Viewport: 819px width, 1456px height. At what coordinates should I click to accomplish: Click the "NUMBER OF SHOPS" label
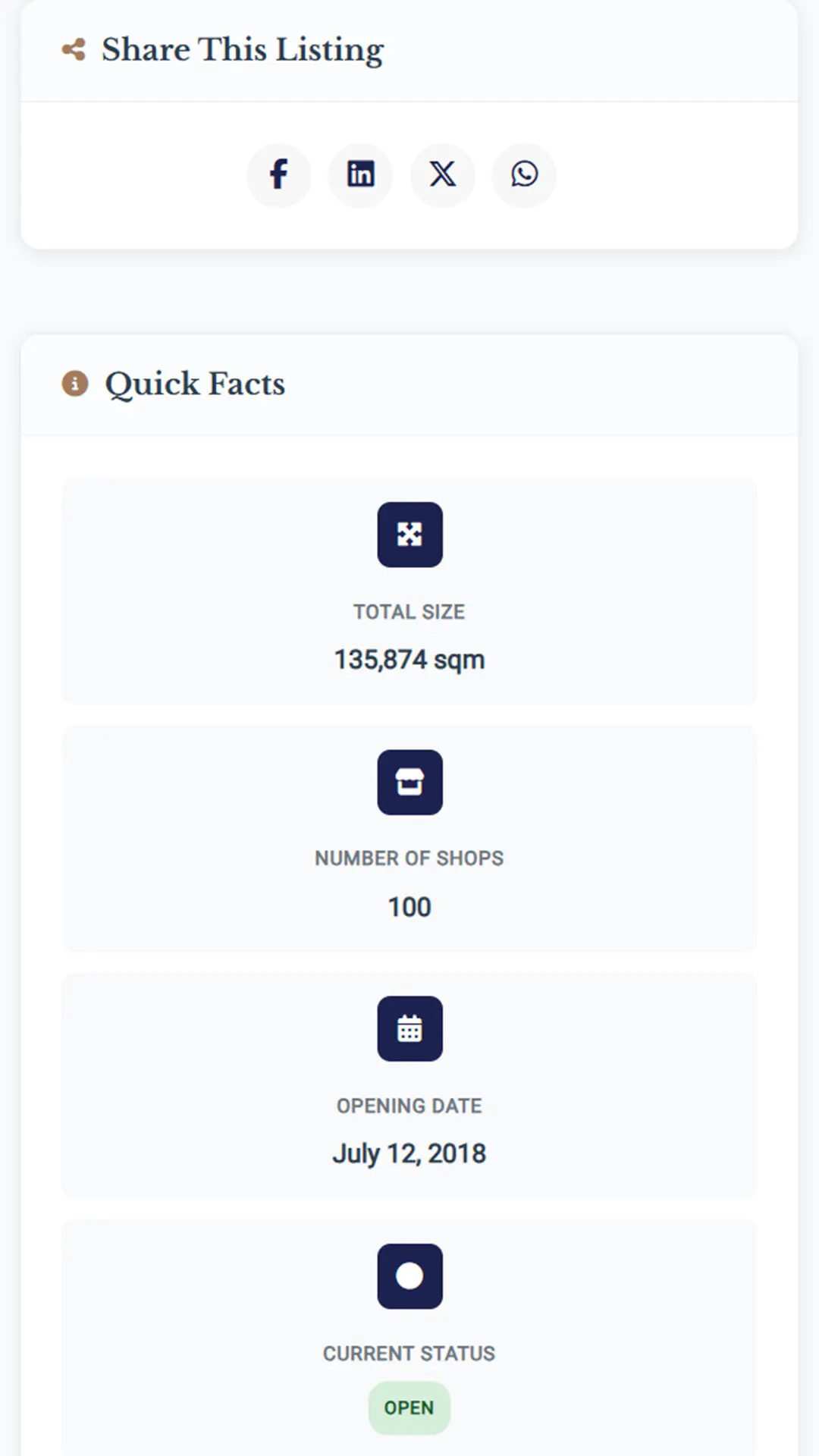409,858
